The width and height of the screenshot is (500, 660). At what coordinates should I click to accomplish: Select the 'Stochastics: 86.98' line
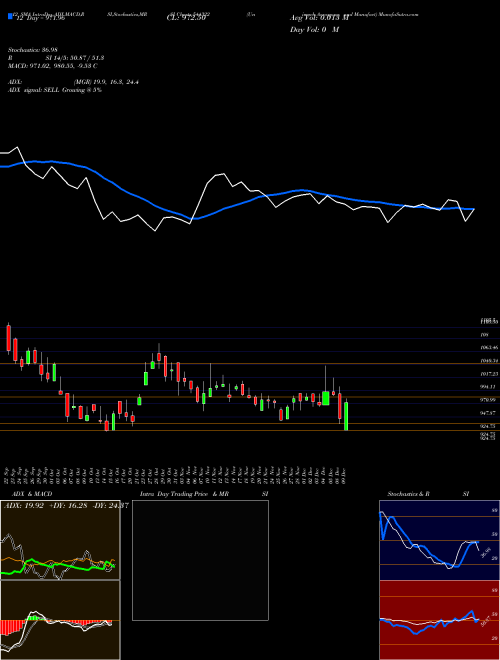(34, 50)
